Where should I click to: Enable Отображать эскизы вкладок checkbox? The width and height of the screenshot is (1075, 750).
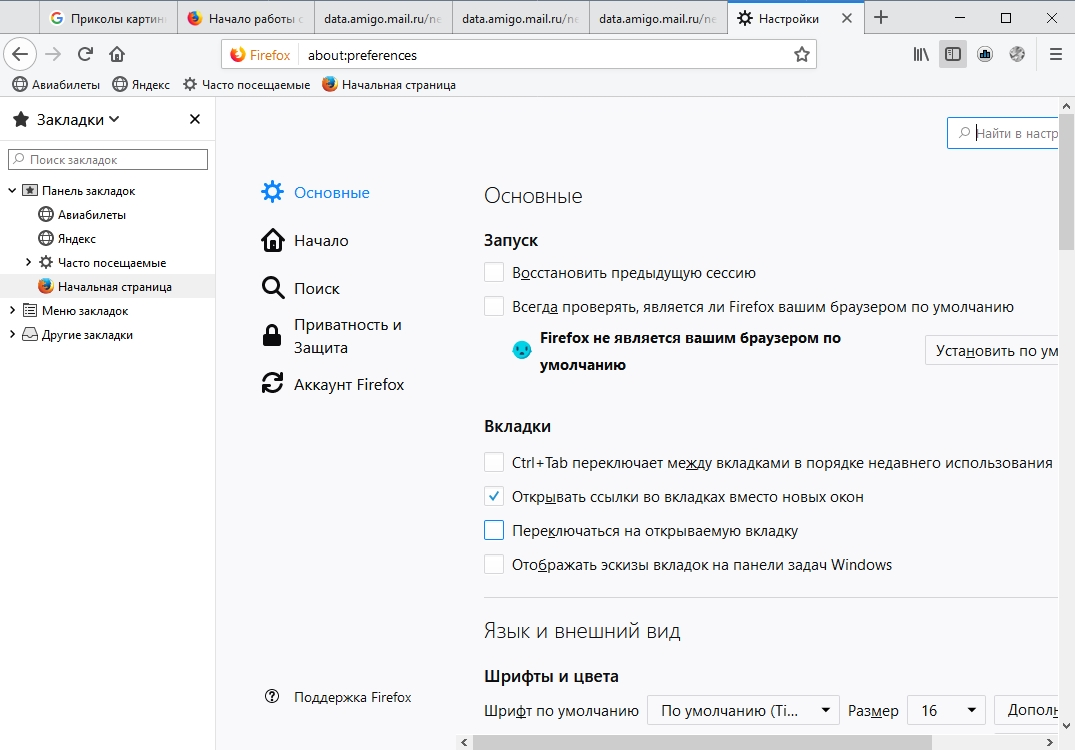[x=494, y=564]
